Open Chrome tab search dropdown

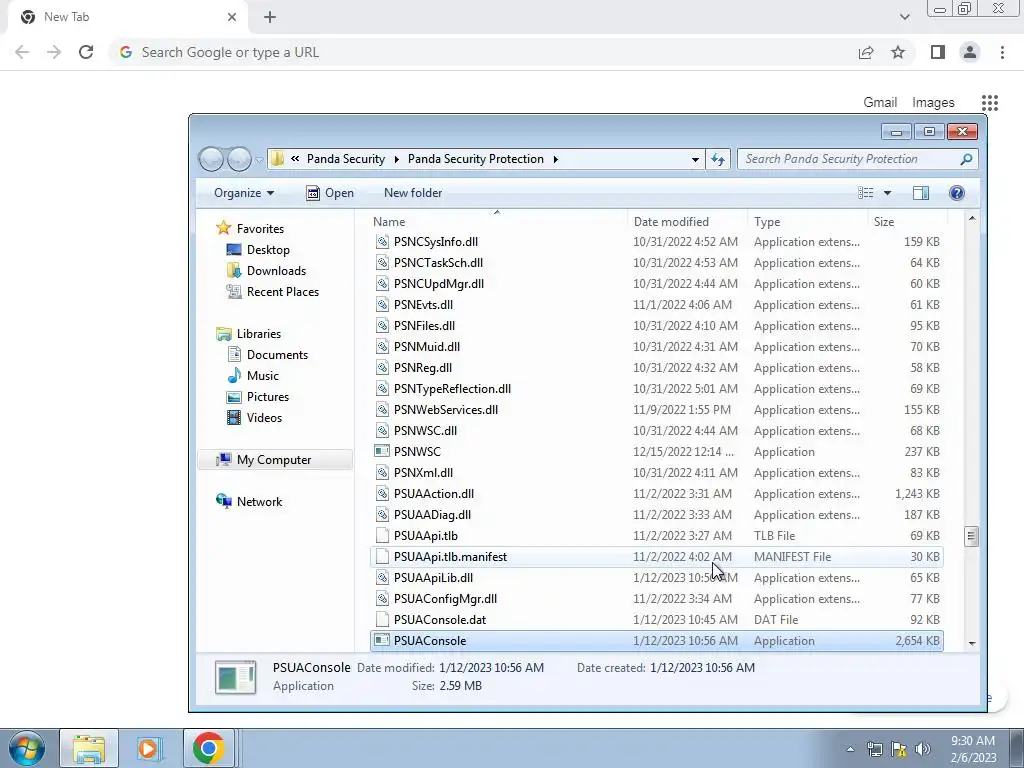click(904, 17)
